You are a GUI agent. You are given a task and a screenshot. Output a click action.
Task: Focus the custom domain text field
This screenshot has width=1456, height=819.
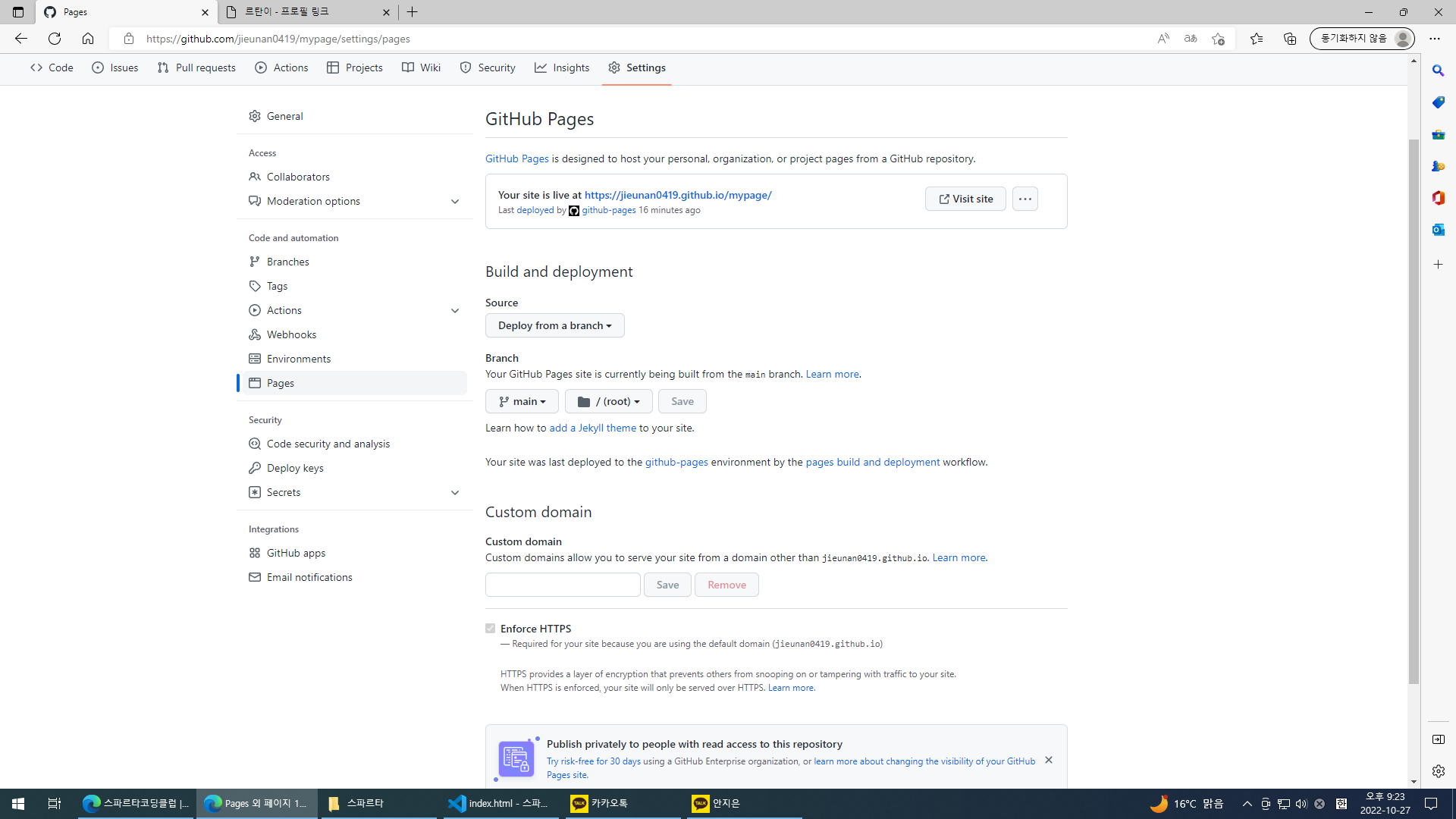563,585
